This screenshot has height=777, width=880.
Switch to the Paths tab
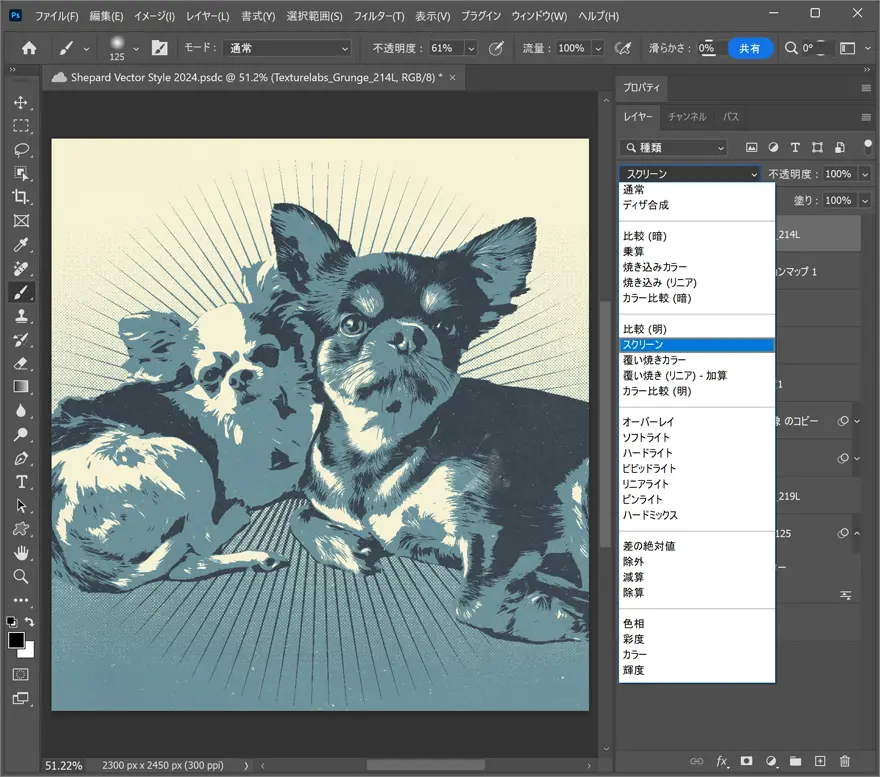pos(731,117)
